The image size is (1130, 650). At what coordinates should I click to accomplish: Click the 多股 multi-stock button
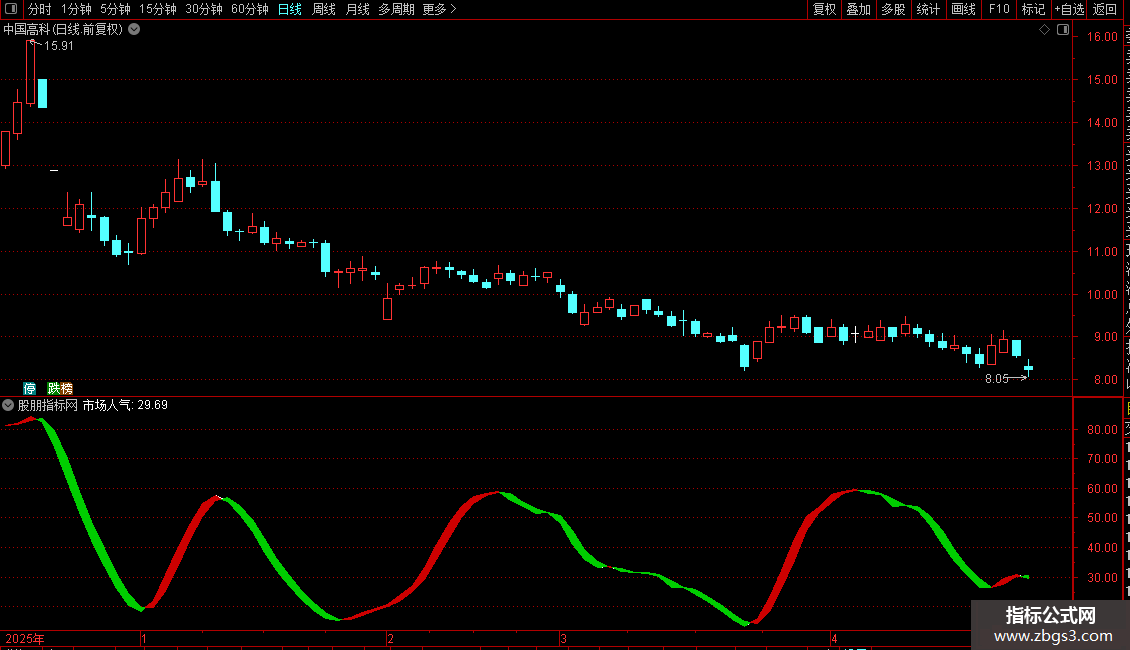(x=893, y=9)
